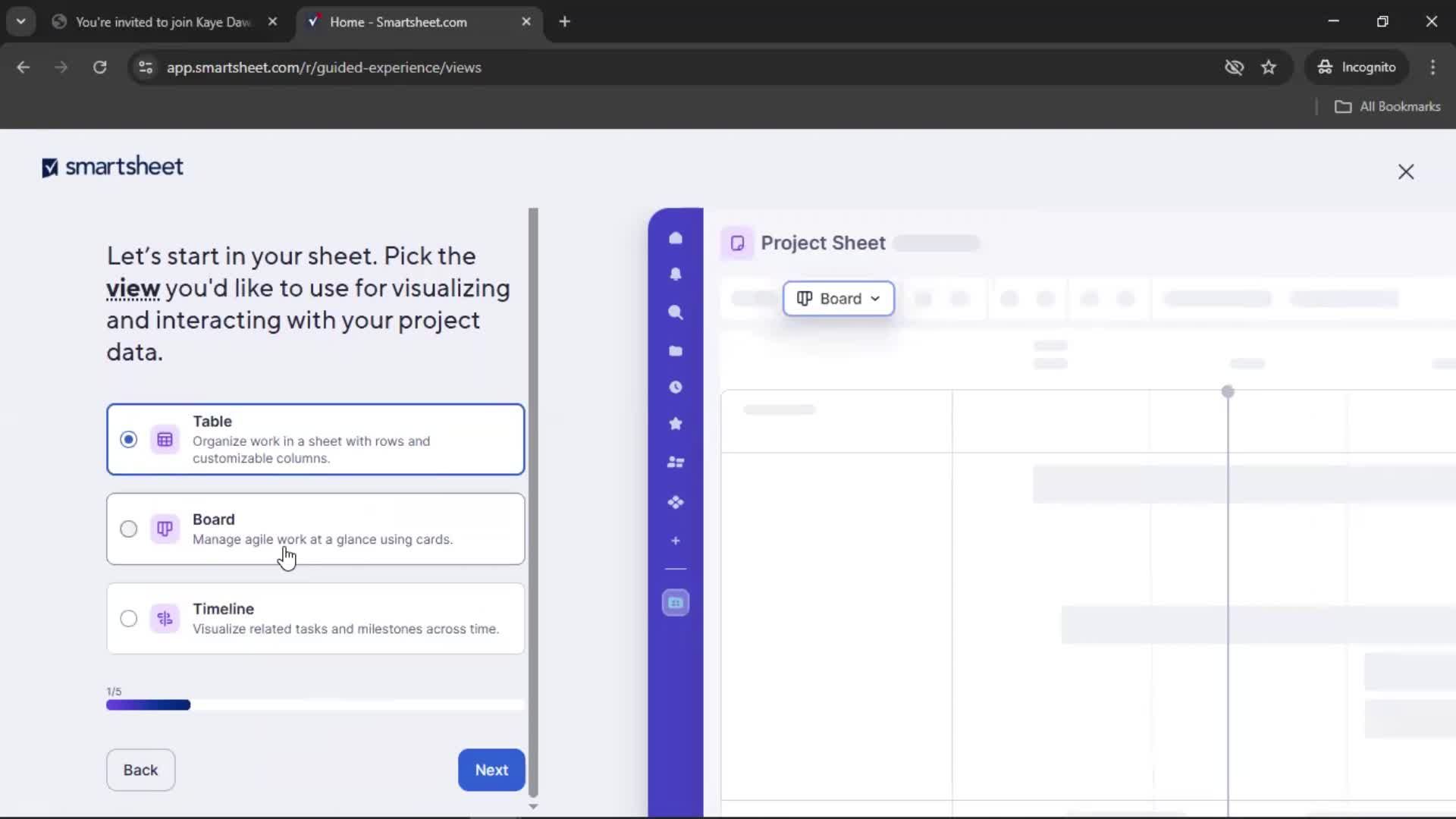Select the Board view radio button

pos(128,529)
